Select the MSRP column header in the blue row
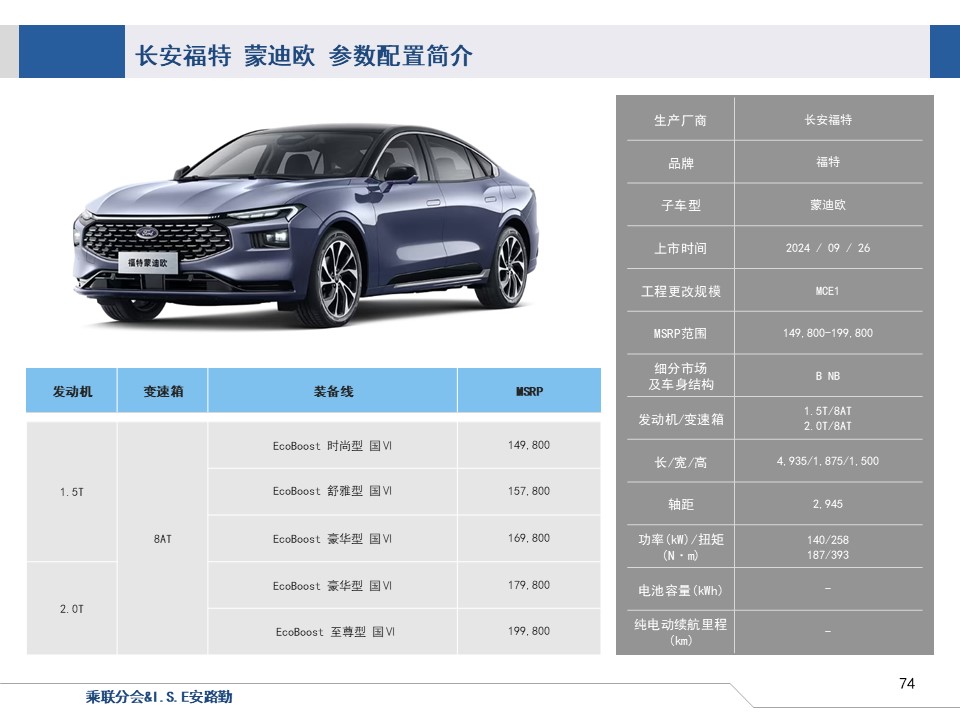Image resolution: width=960 pixels, height=720 pixels. pos(530,391)
